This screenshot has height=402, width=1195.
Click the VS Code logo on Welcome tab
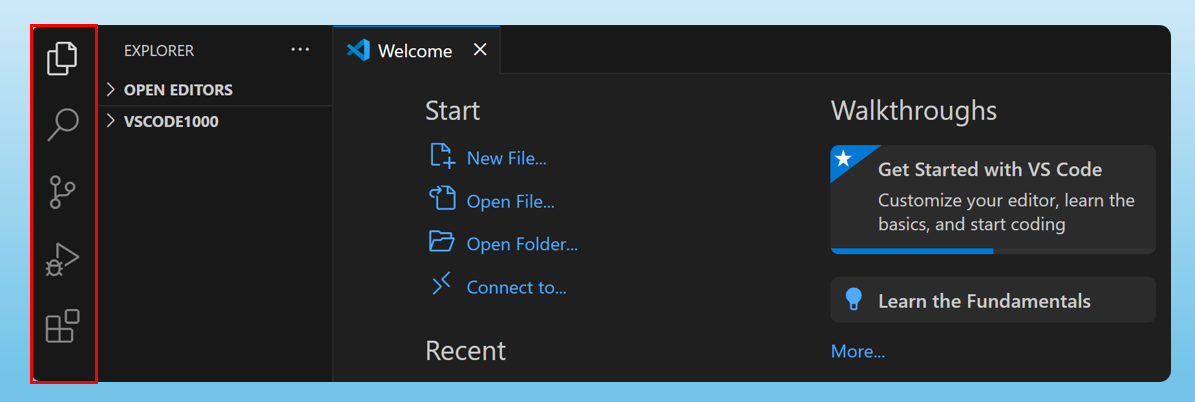coord(358,51)
